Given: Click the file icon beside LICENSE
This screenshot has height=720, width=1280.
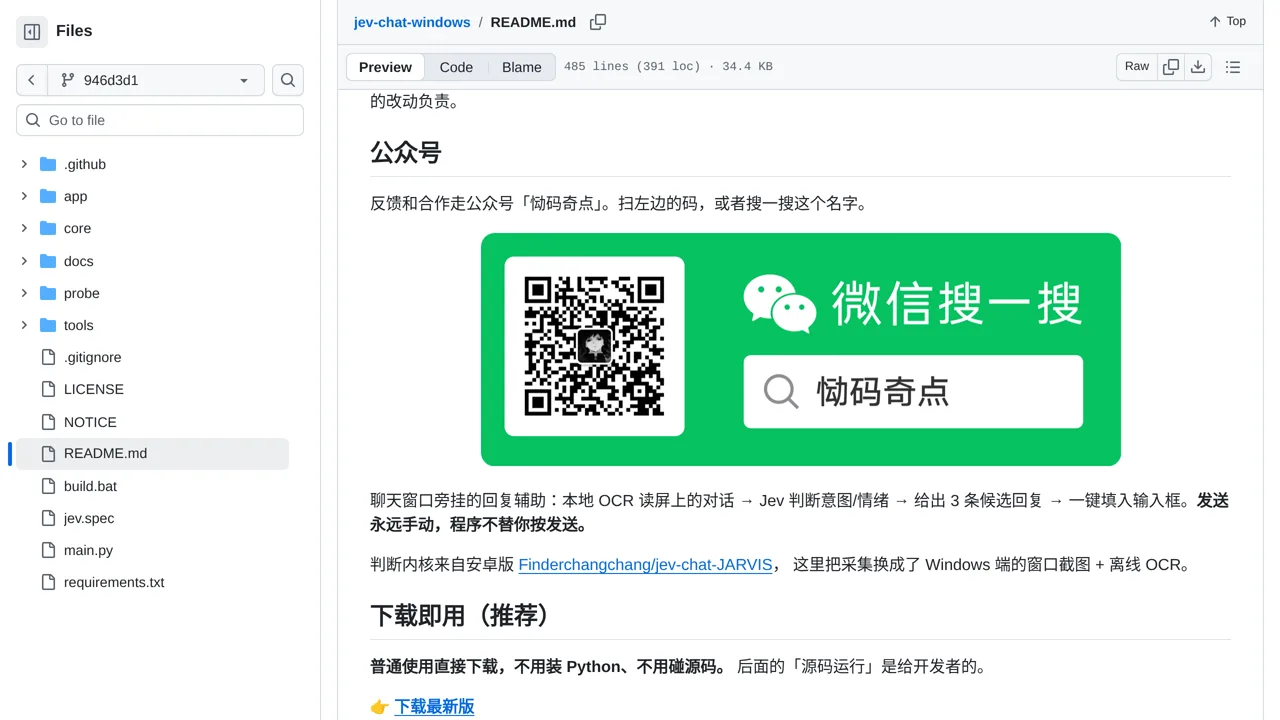Looking at the screenshot, I should coord(48,389).
